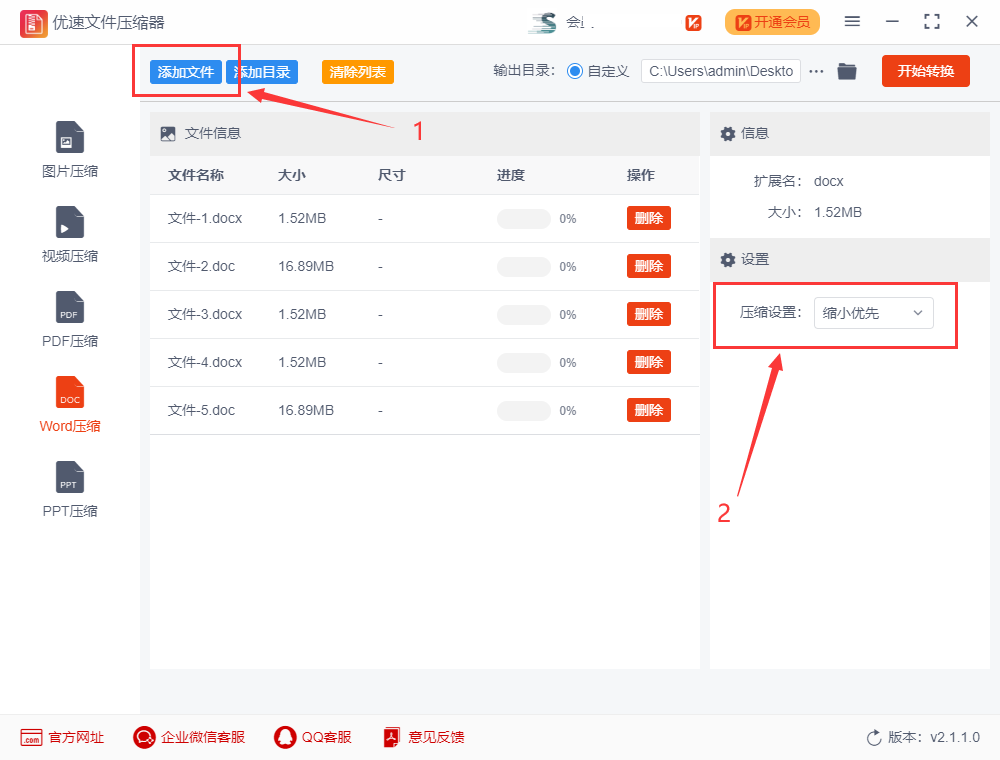Delete 文件-4.docx from the list
This screenshot has width=1000, height=760.
pos(649,362)
